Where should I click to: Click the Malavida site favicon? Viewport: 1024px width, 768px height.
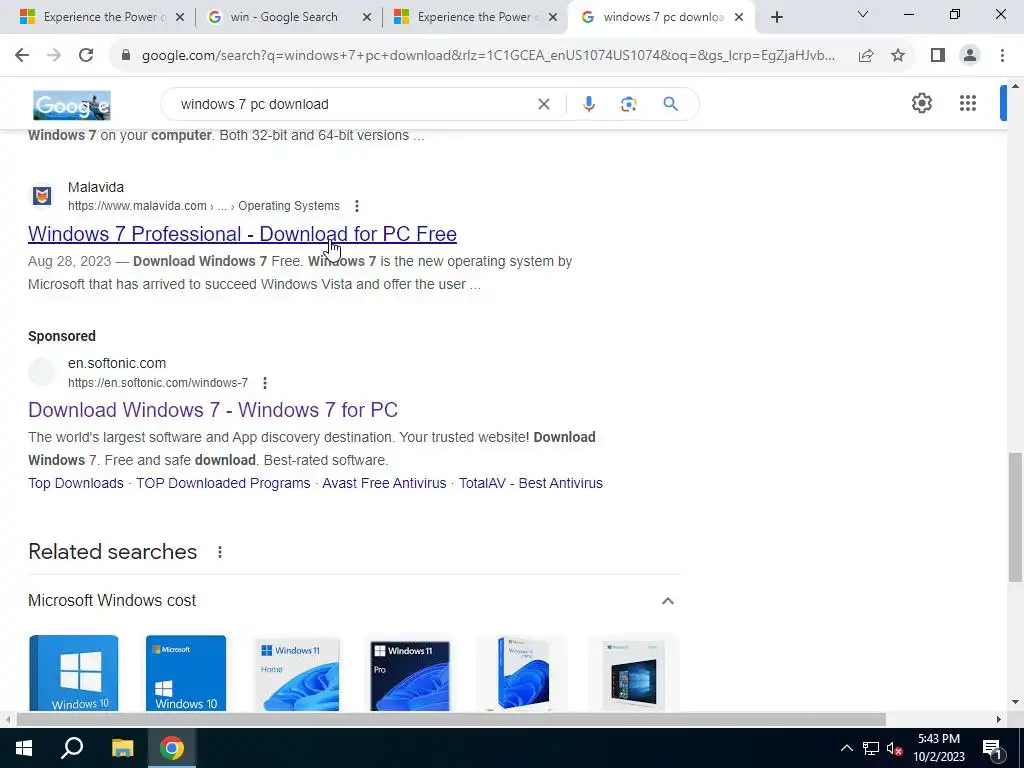pos(42,196)
